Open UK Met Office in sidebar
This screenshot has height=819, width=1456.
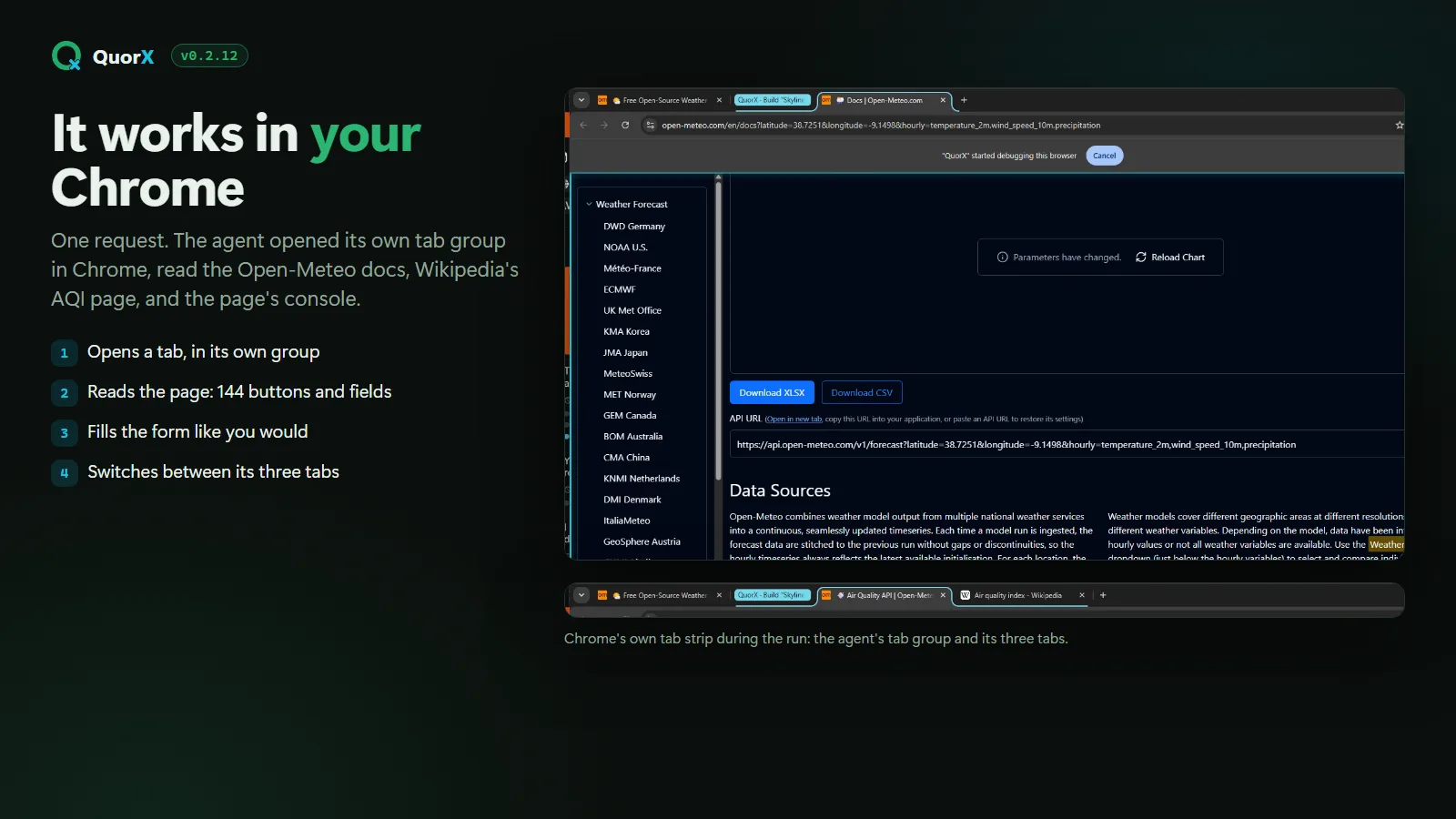pyautogui.click(x=632, y=310)
